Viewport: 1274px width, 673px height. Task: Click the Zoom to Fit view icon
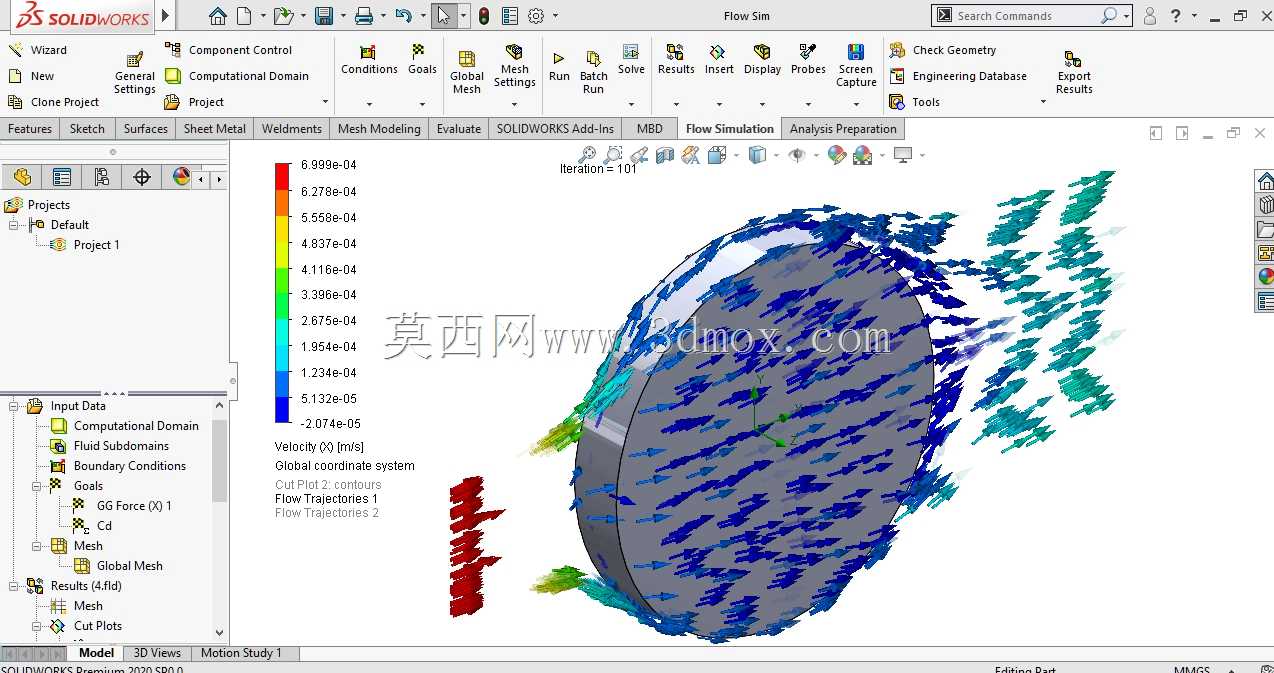(587, 154)
